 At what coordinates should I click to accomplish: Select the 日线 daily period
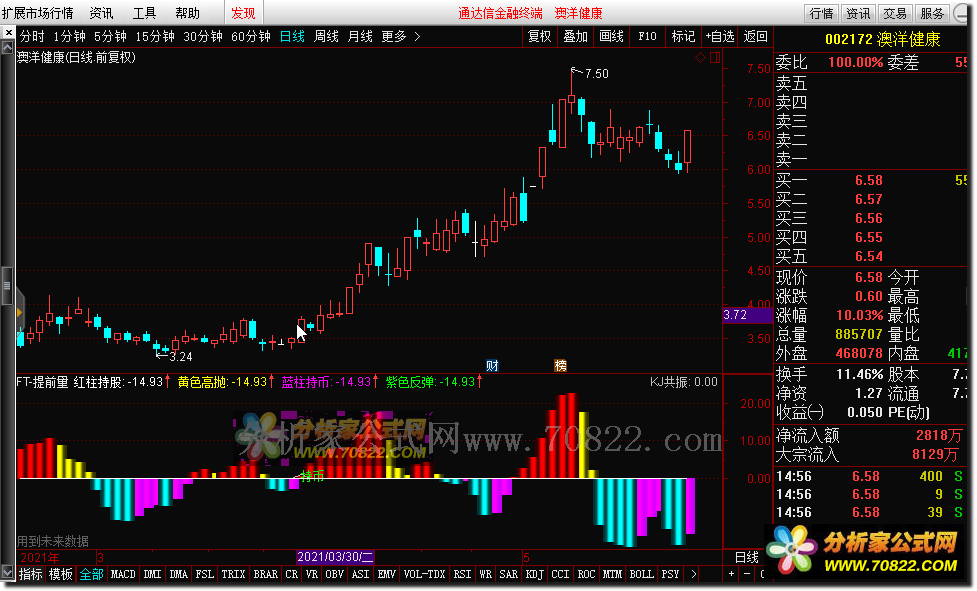292,37
